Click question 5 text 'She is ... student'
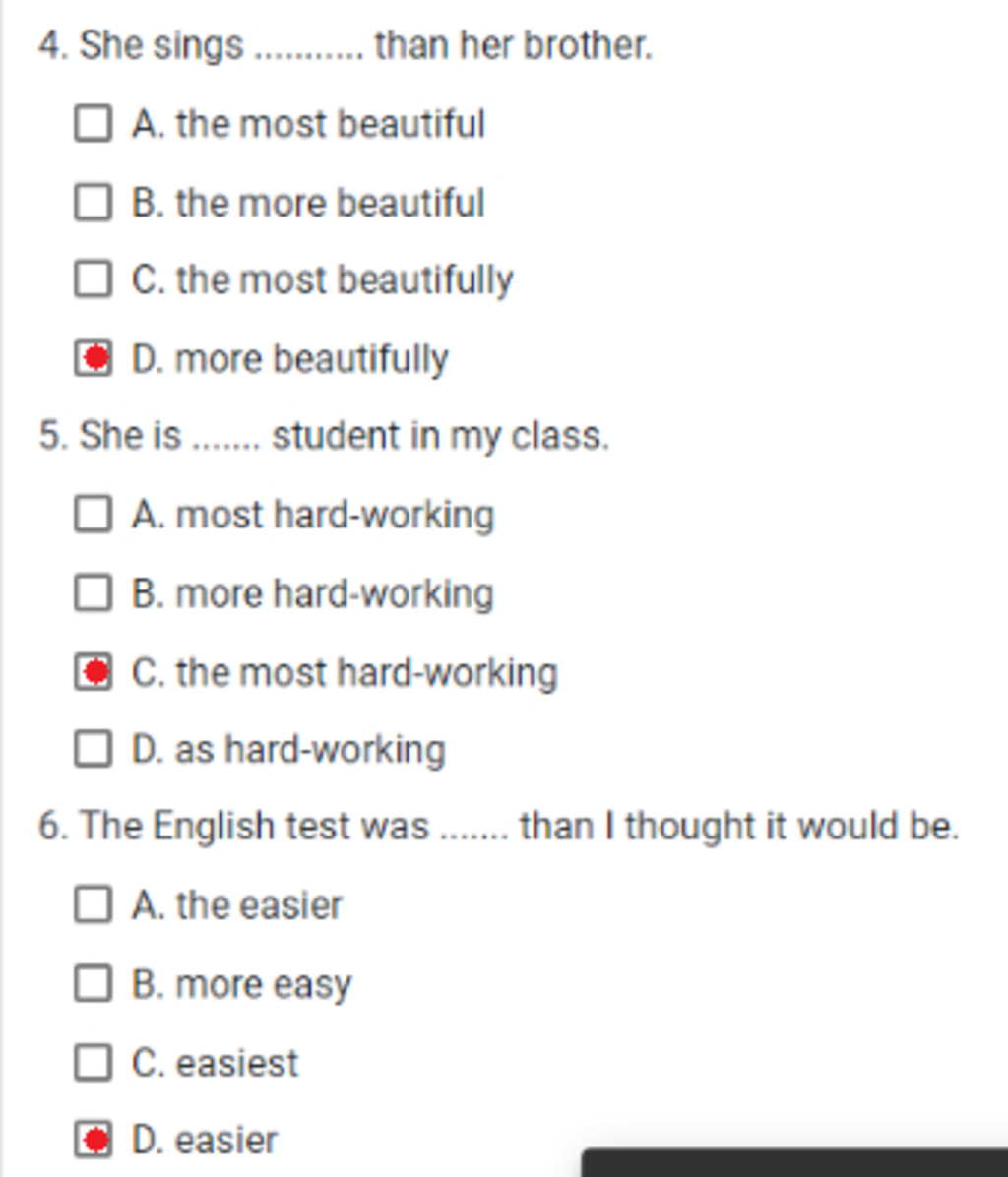Screen dimensions: 1008x1177 [x=323, y=436]
